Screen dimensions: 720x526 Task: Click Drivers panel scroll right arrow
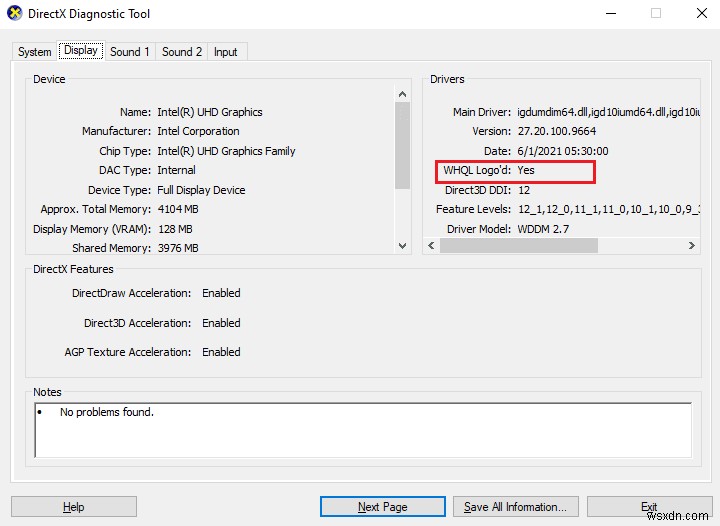[692, 246]
